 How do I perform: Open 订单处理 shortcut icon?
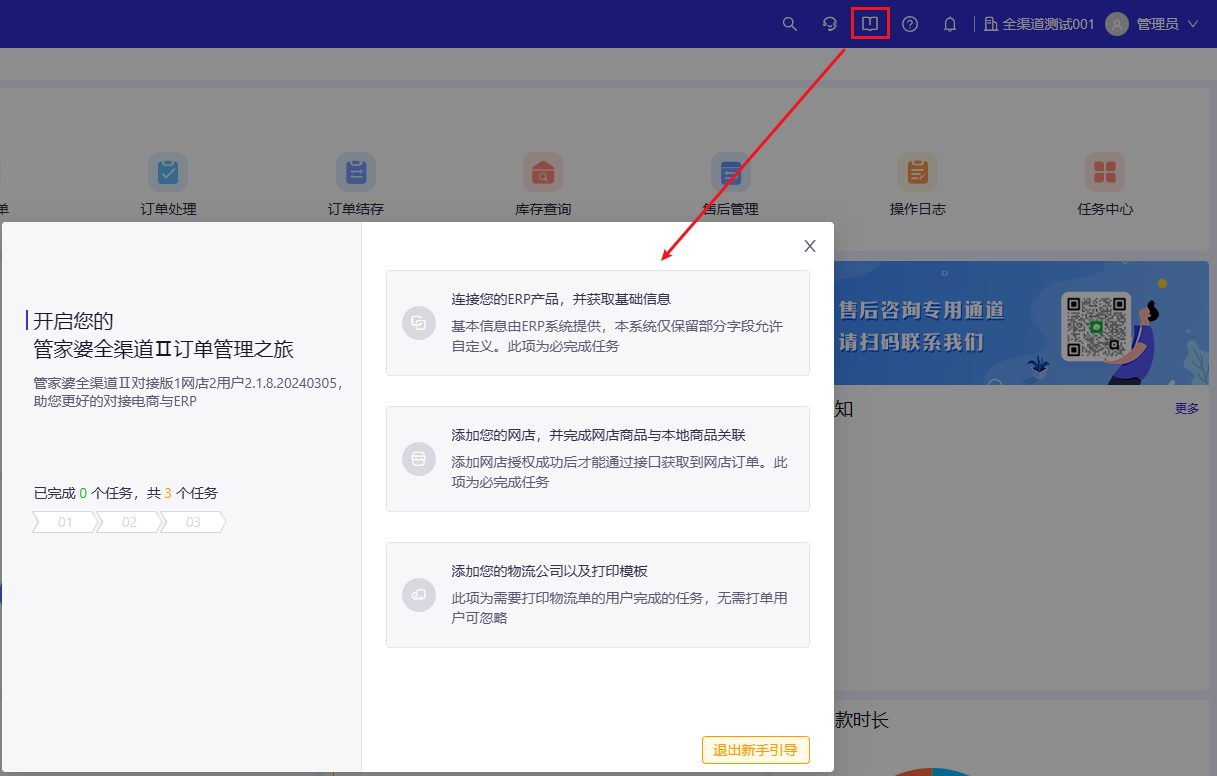click(168, 172)
